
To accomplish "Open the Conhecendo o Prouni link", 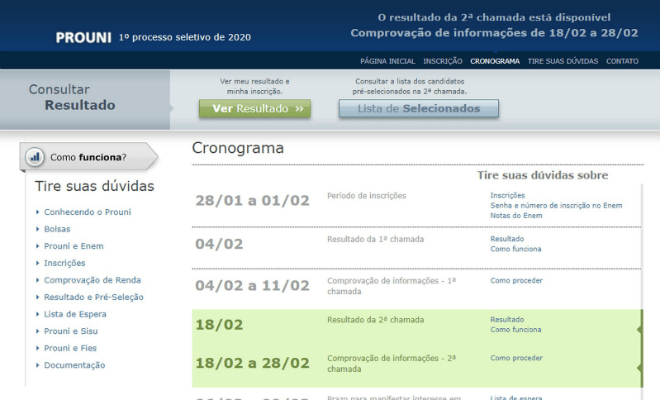I will click(x=88, y=212).
